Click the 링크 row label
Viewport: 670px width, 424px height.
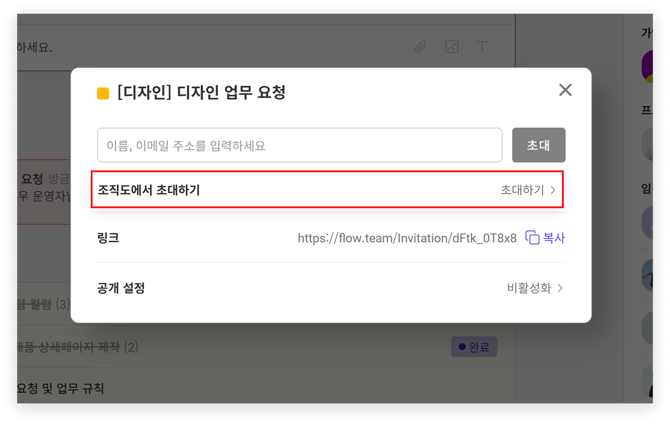click(108, 238)
